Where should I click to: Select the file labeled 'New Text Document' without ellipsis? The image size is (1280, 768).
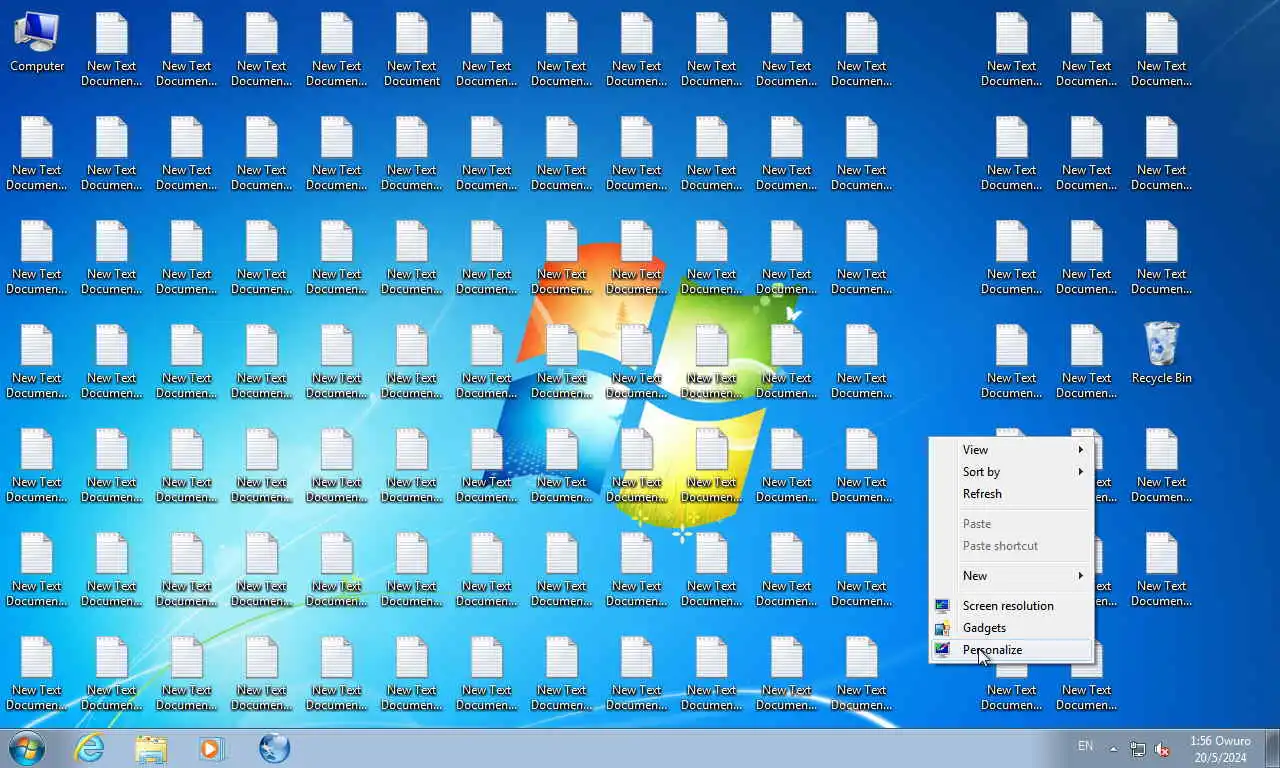coord(412,49)
